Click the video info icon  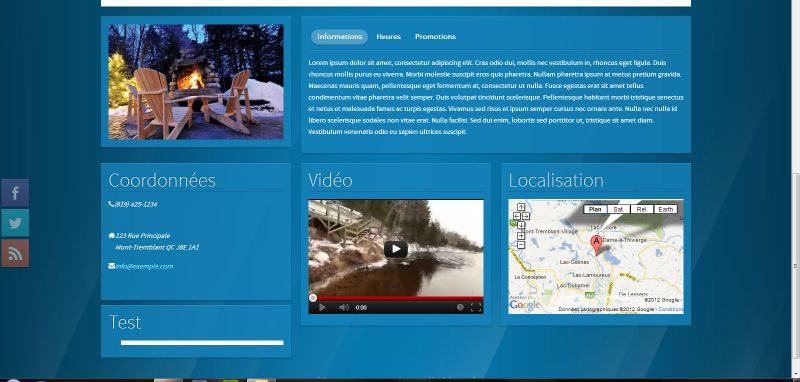point(460,307)
